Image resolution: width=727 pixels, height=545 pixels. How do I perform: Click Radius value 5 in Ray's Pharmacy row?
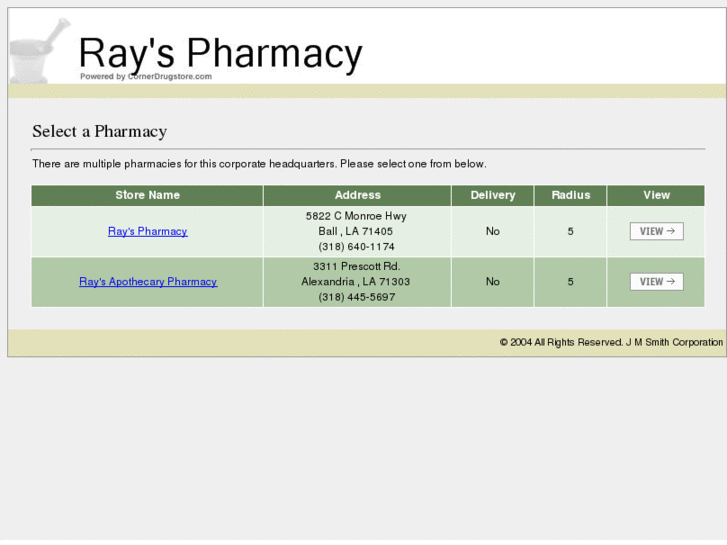click(x=571, y=231)
